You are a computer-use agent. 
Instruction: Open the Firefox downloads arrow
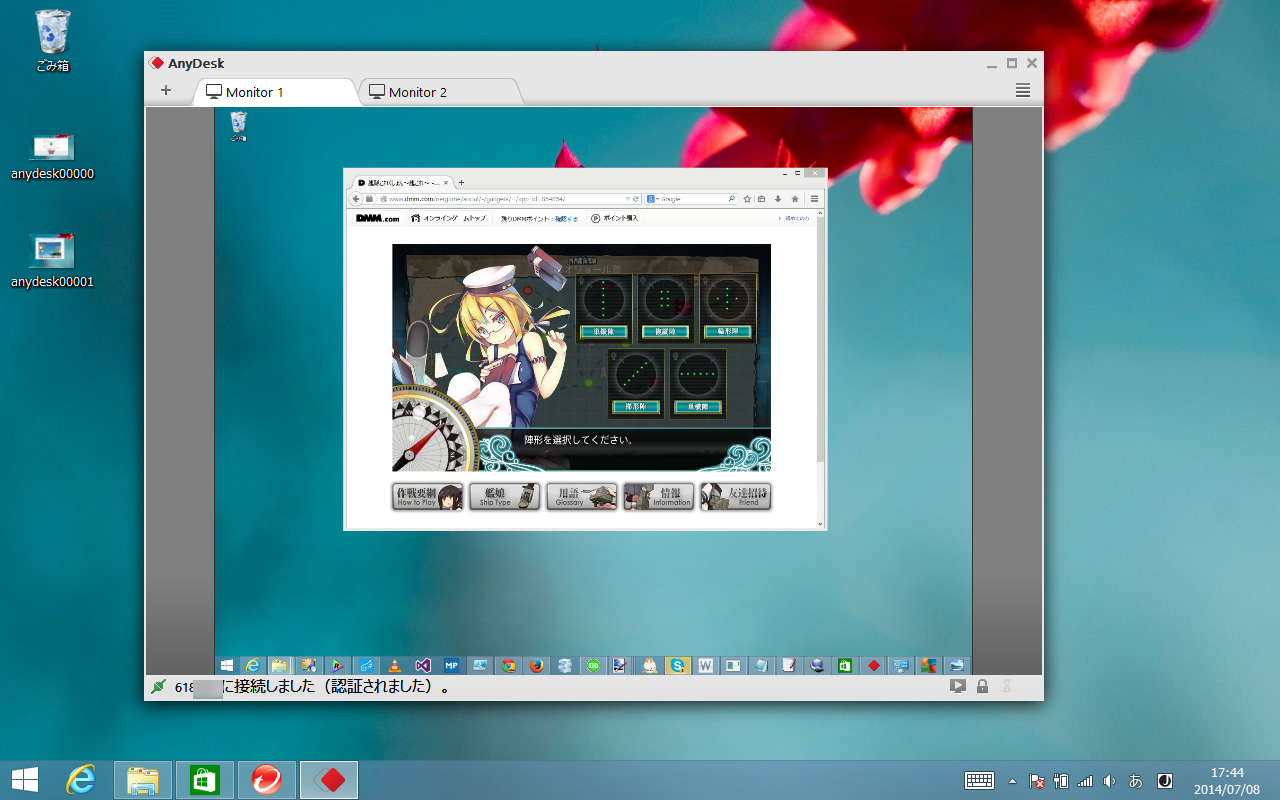[778, 199]
